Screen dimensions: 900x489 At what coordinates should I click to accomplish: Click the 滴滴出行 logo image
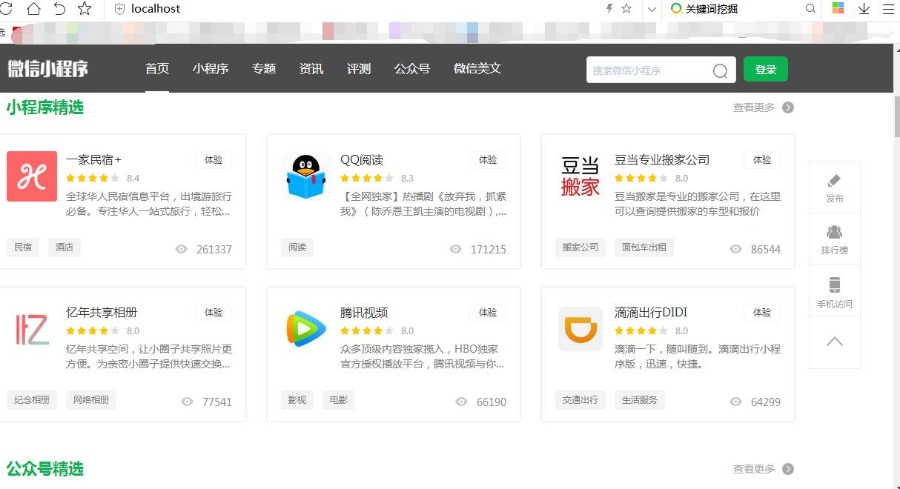point(580,329)
